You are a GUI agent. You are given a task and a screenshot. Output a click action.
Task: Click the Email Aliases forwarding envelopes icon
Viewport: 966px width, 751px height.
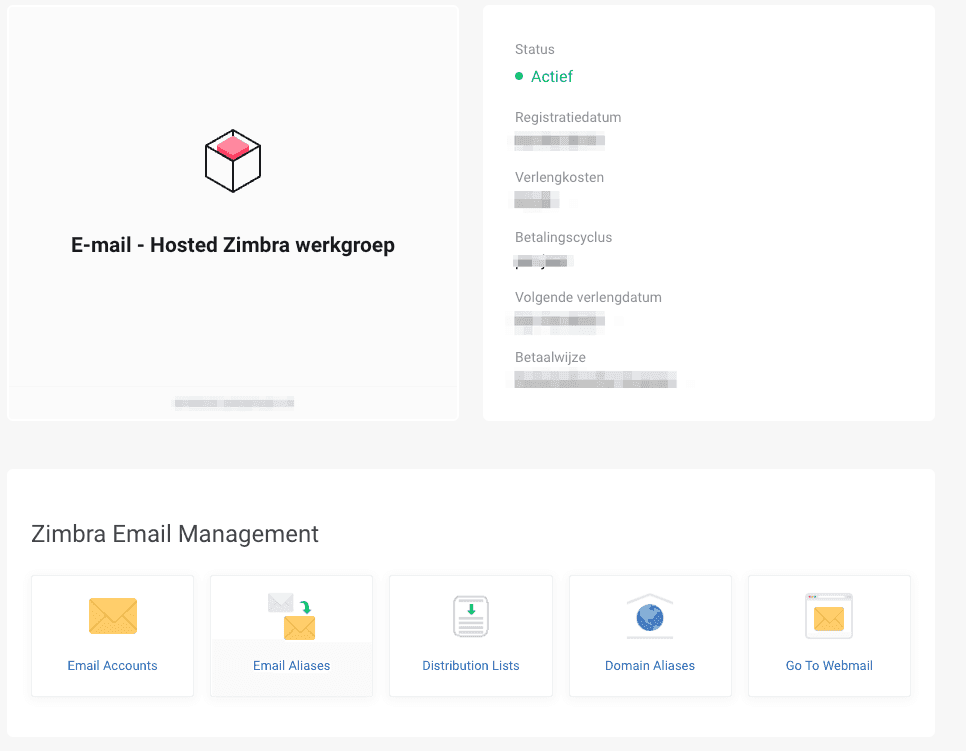[x=291, y=616]
